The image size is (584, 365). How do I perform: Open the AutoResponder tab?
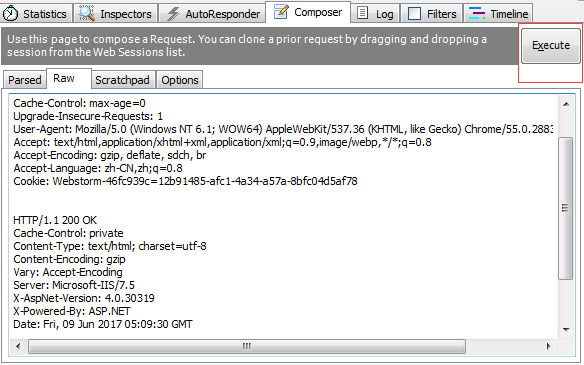pos(212,14)
